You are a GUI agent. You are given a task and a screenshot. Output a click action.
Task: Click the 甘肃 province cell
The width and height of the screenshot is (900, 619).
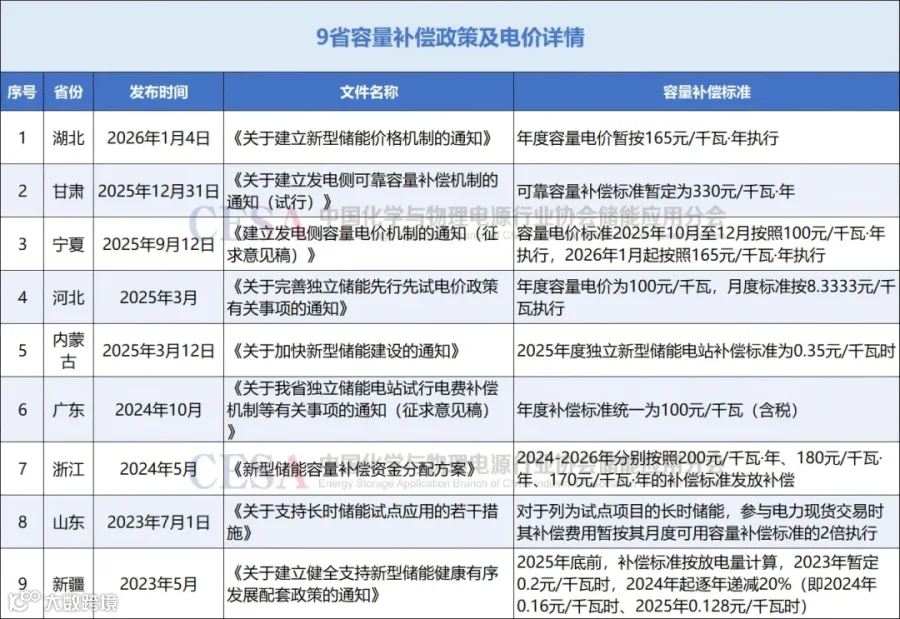[68, 191]
